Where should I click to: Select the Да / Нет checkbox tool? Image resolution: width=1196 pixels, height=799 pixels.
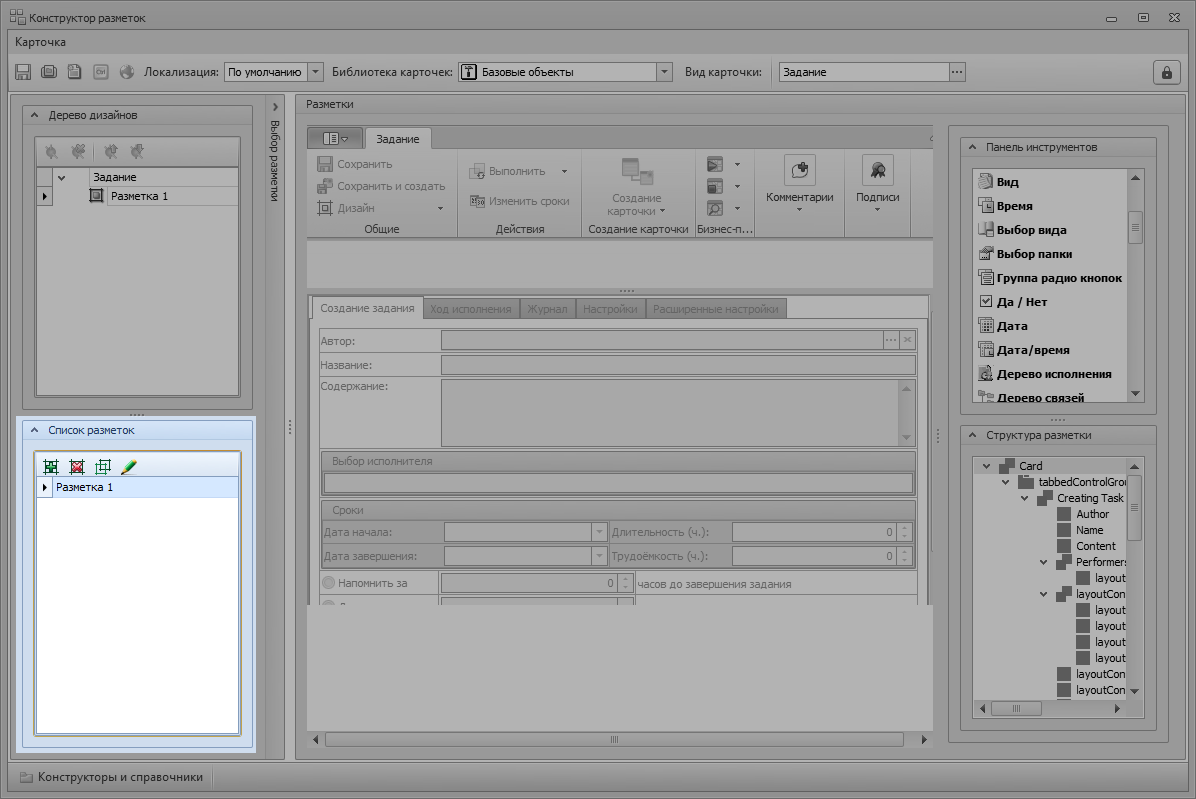tap(1021, 302)
